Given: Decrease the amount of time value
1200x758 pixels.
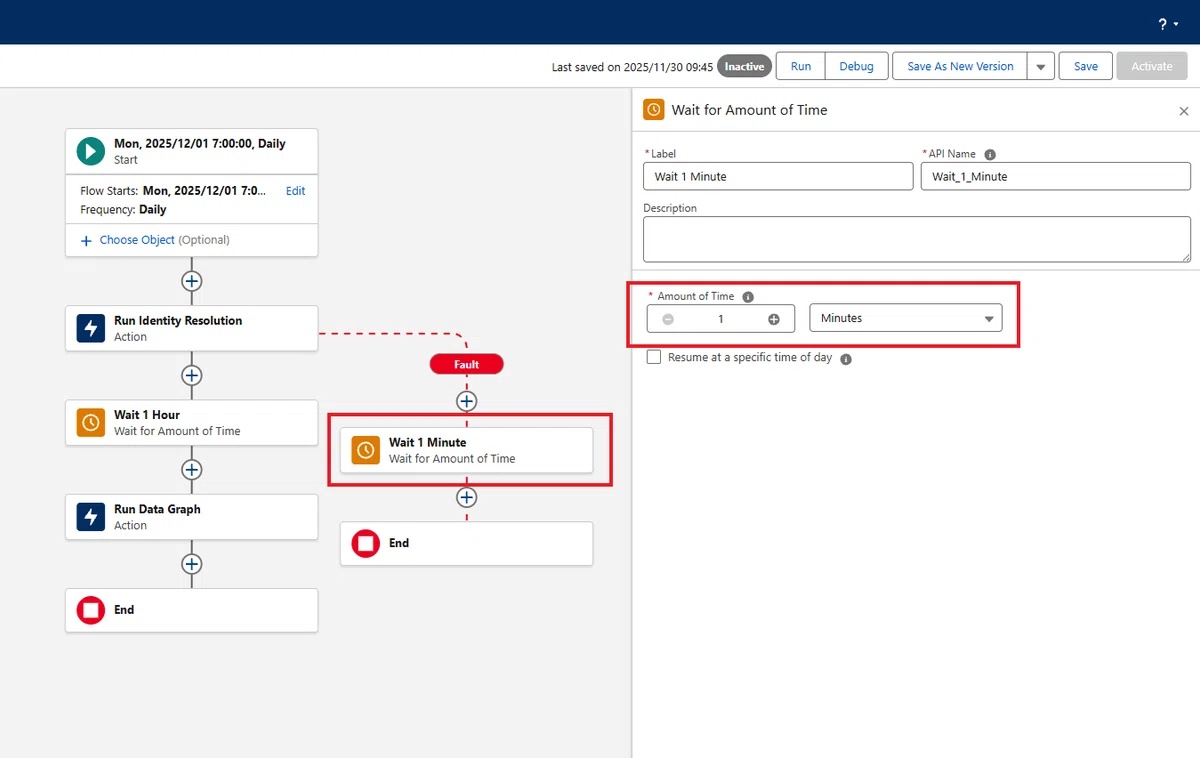Looking at the screenshot, I should pos(668,319).
